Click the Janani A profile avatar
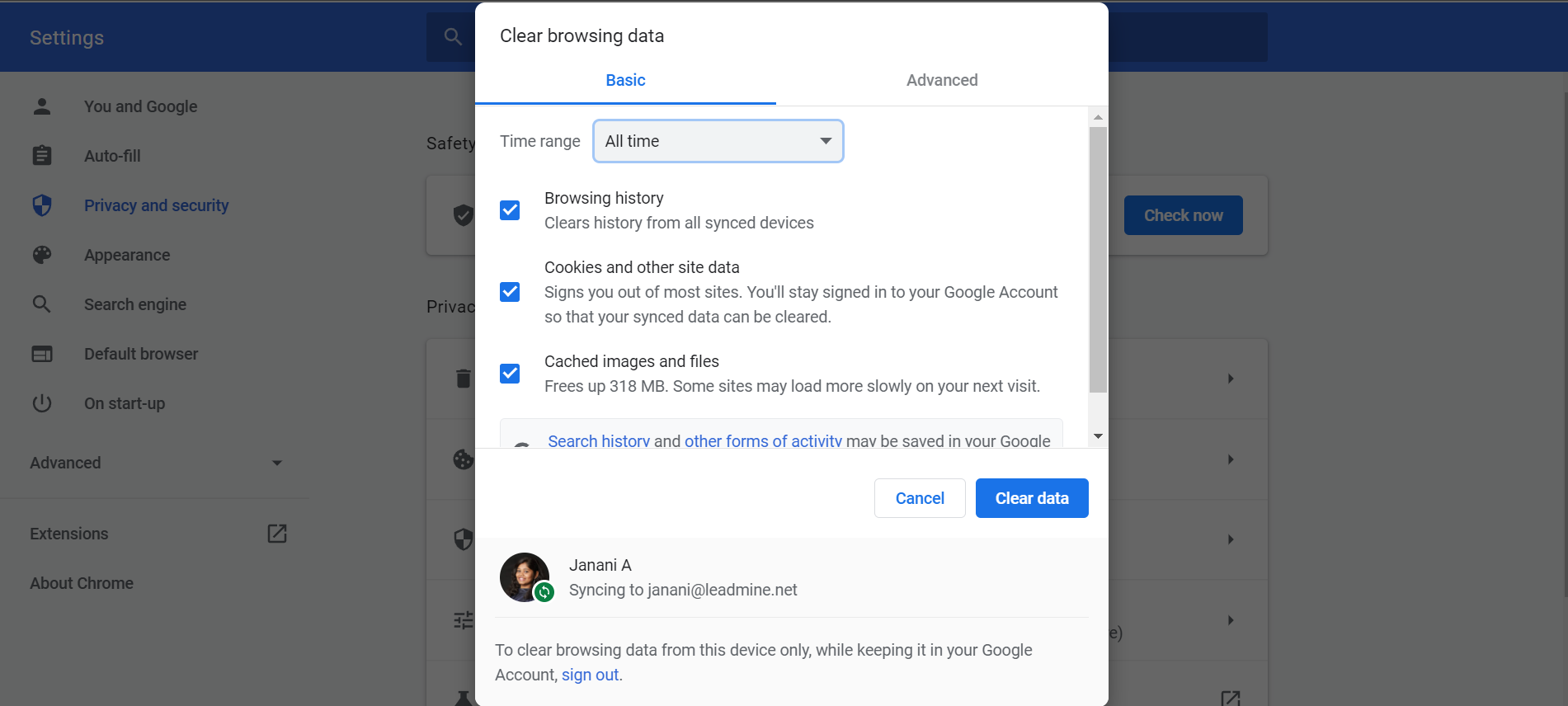Screen dimensions: 1568x706 pyautogui.click(x=525, y=577)
